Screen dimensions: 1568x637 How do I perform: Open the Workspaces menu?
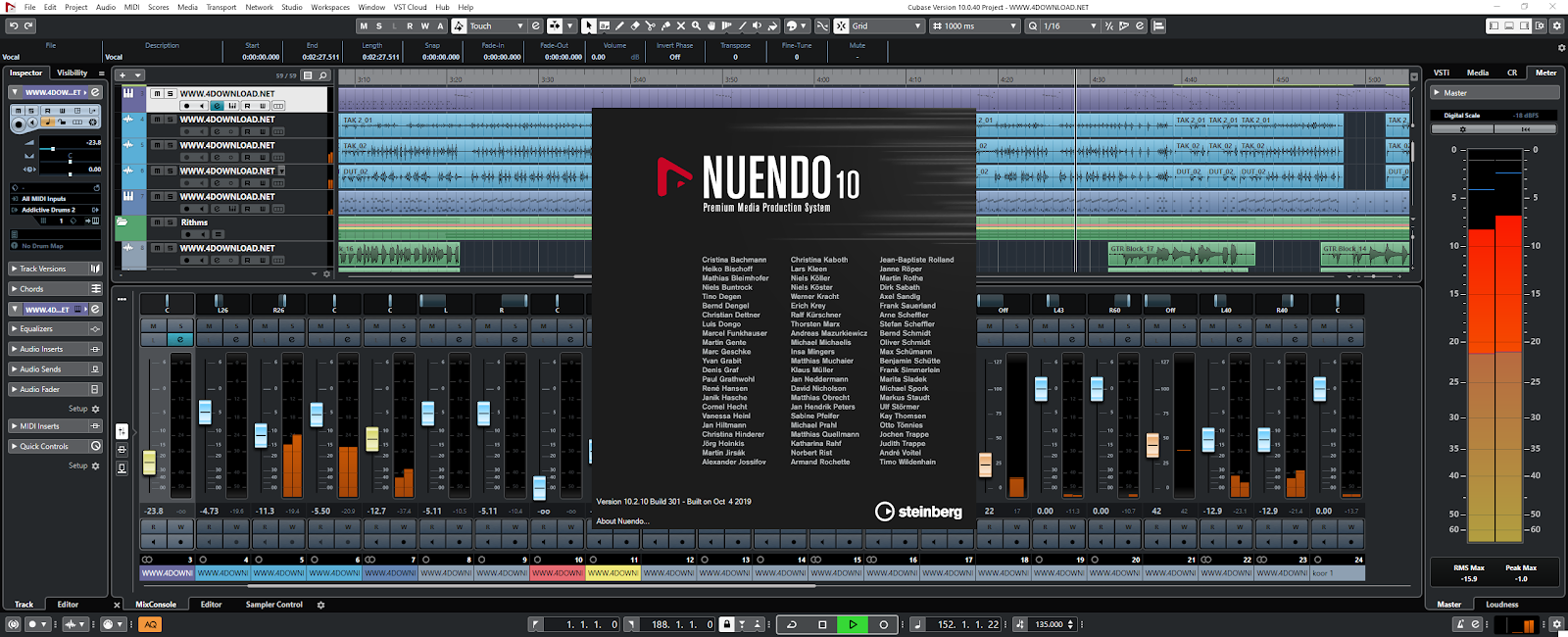coord(330,7)
